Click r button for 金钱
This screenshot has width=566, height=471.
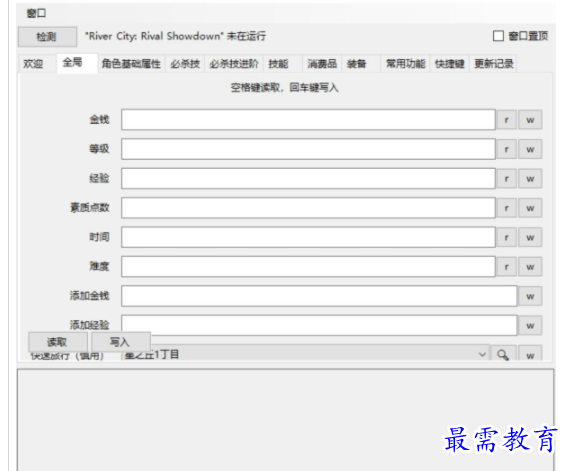[506, 120]
